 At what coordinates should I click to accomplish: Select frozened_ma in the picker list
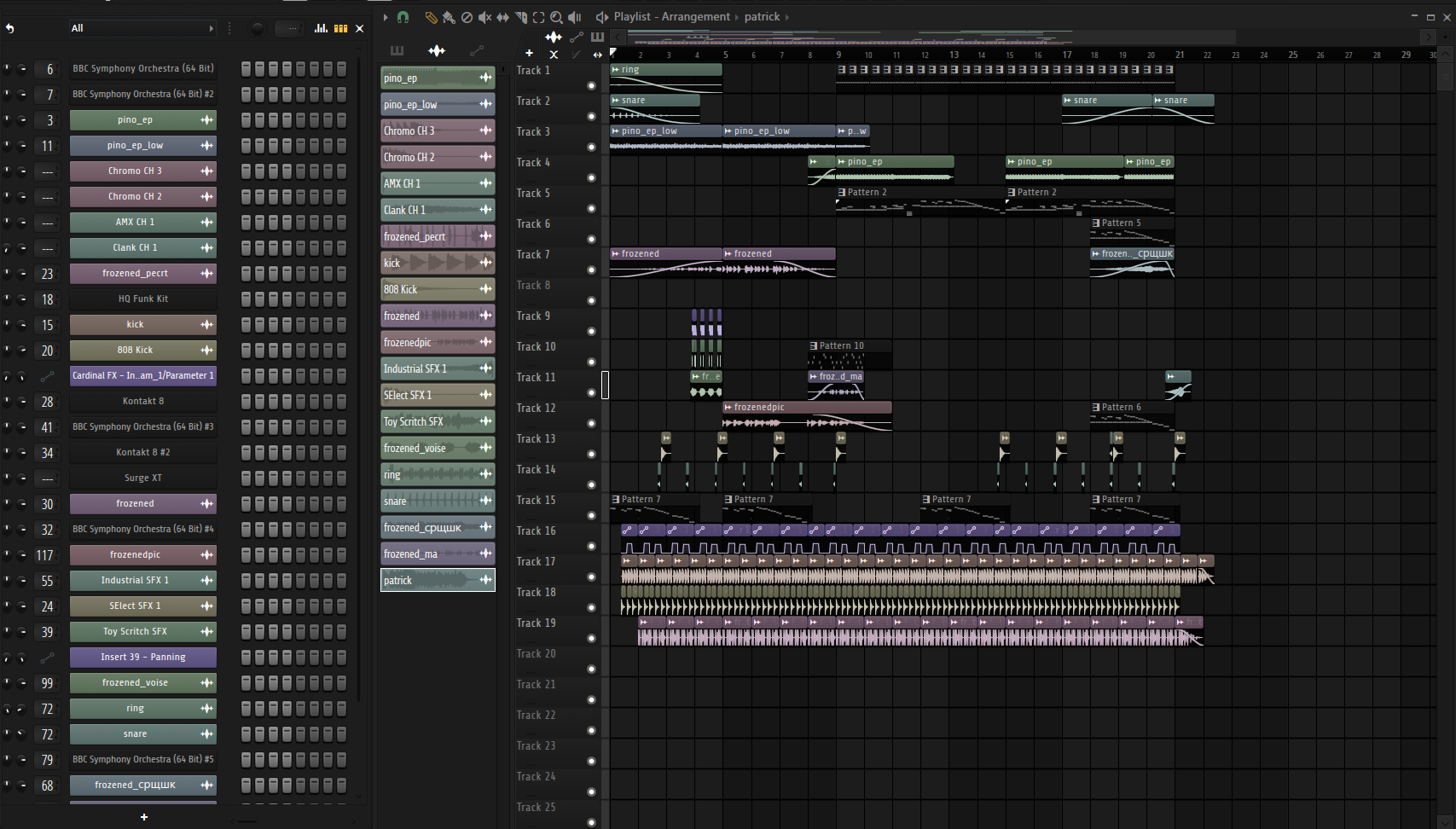[438, 554]
